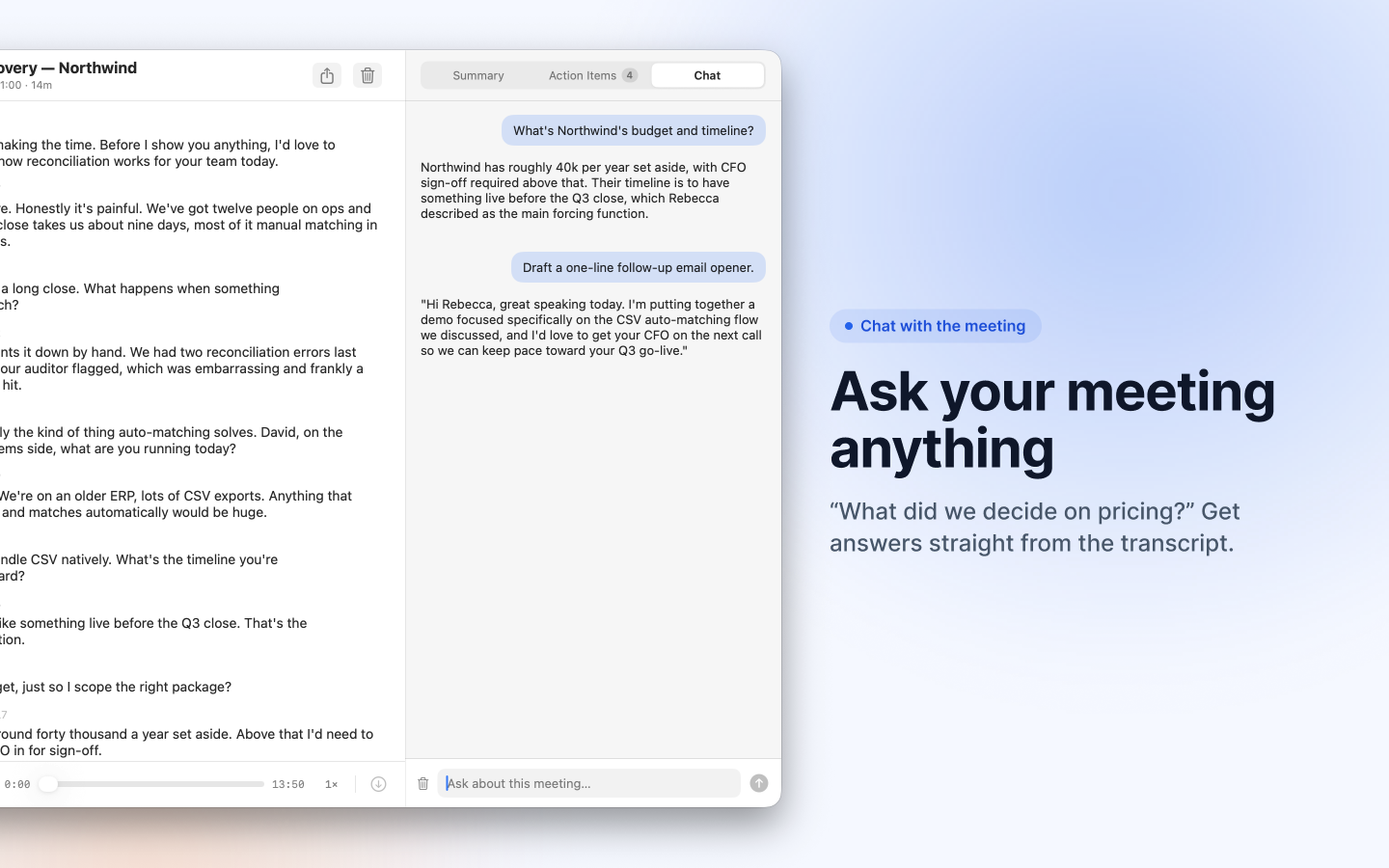Clear chat with the trash icon beside input
Screen dimensions: 1389x868
tap(422, 783)
